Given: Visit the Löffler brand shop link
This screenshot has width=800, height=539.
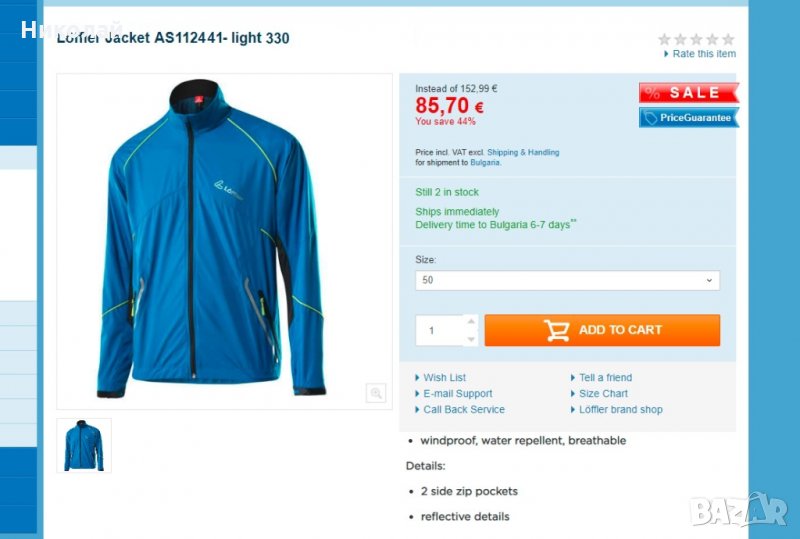Looking at the screenshot, I should 620,409.
